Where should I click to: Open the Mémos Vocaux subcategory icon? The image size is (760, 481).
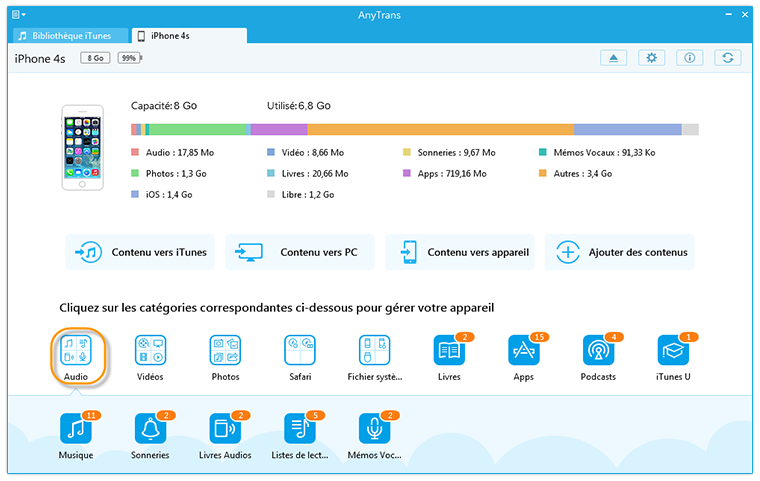(375, 429)
